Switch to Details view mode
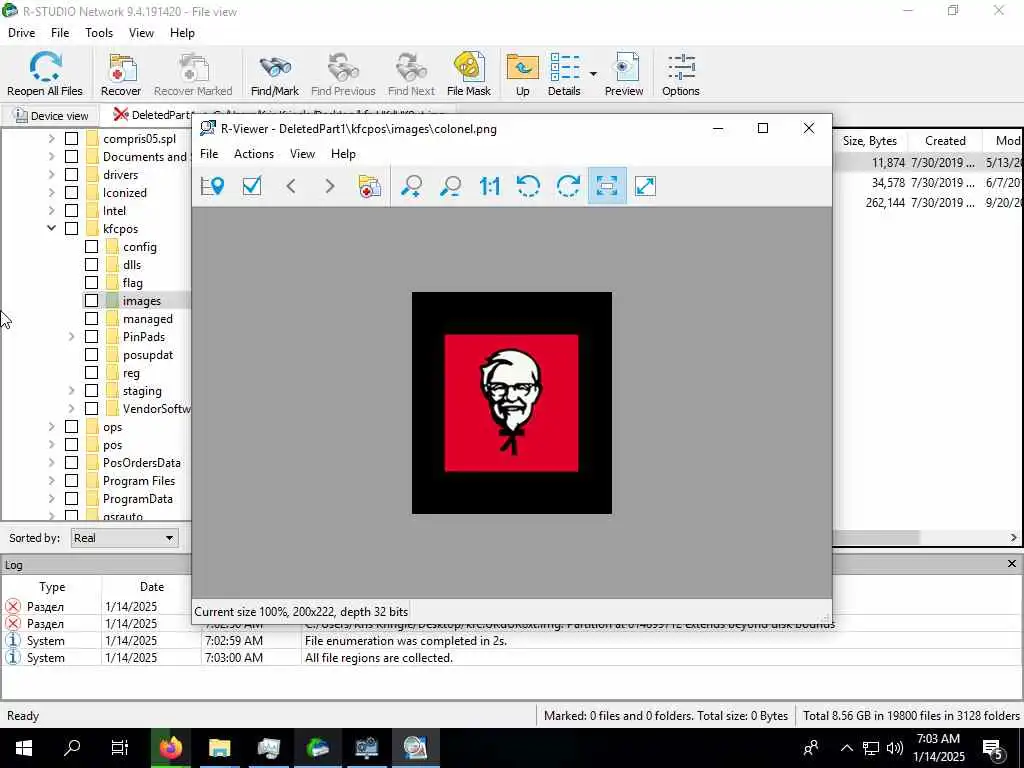The height and width of the screenshot is (768, 1024). pos(564,74)
